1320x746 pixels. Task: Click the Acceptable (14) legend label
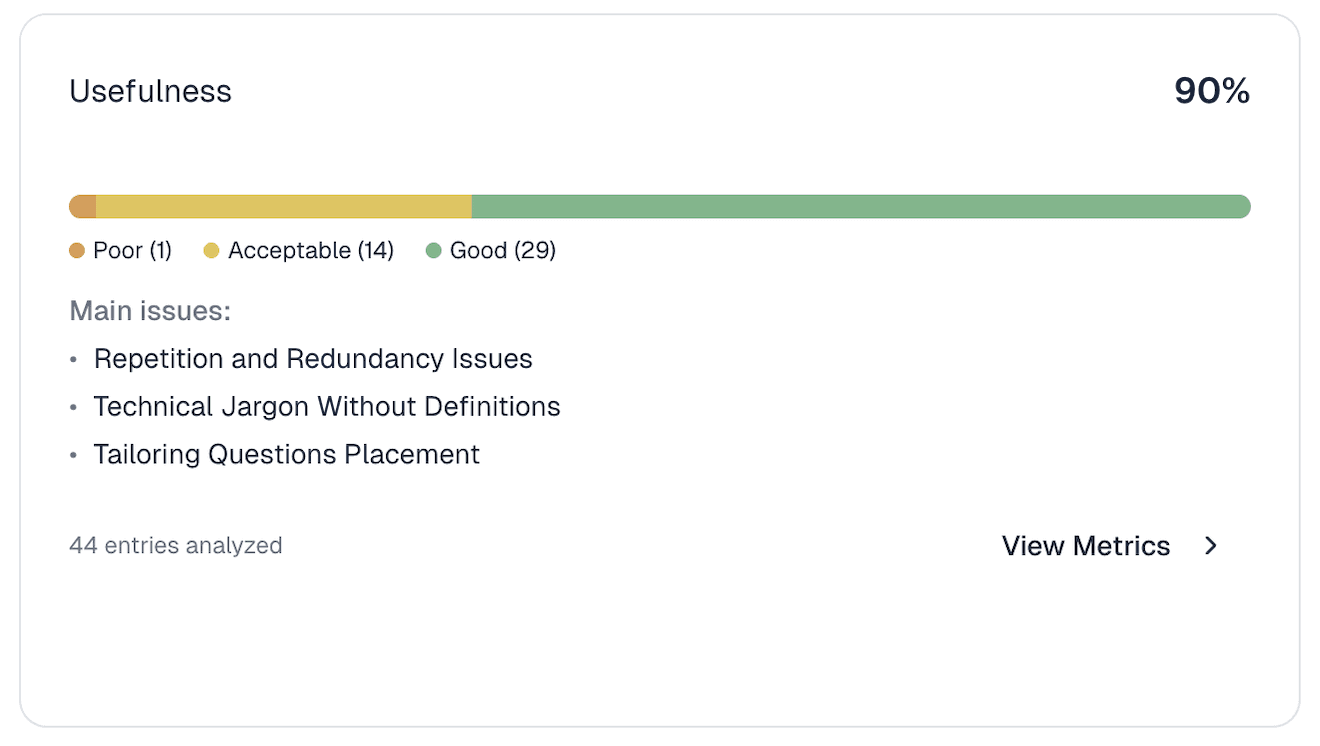click(x=310, y=251)
